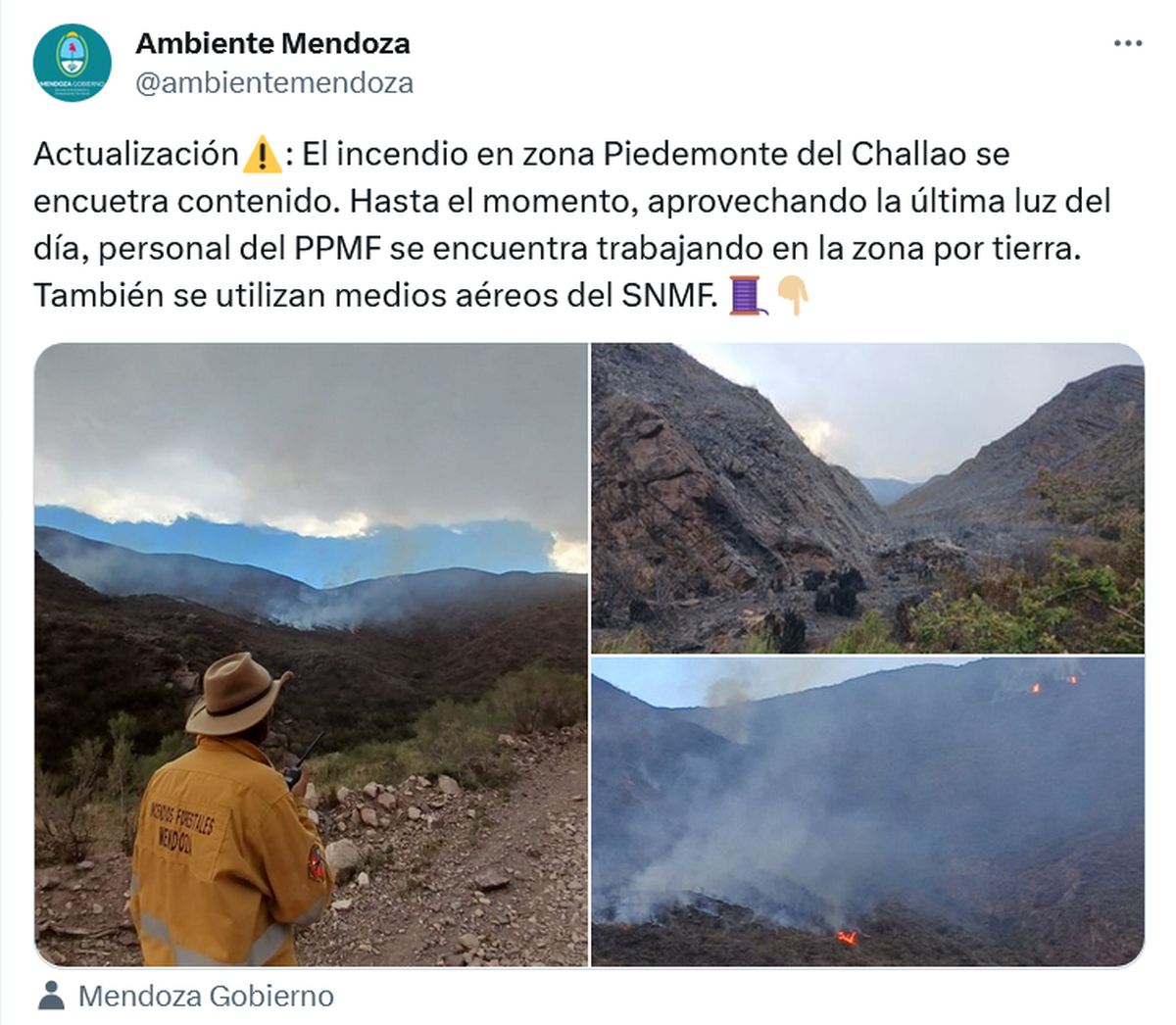
Task: Open the smoky hillside with flames photo
Action: [x=867, y=812]
